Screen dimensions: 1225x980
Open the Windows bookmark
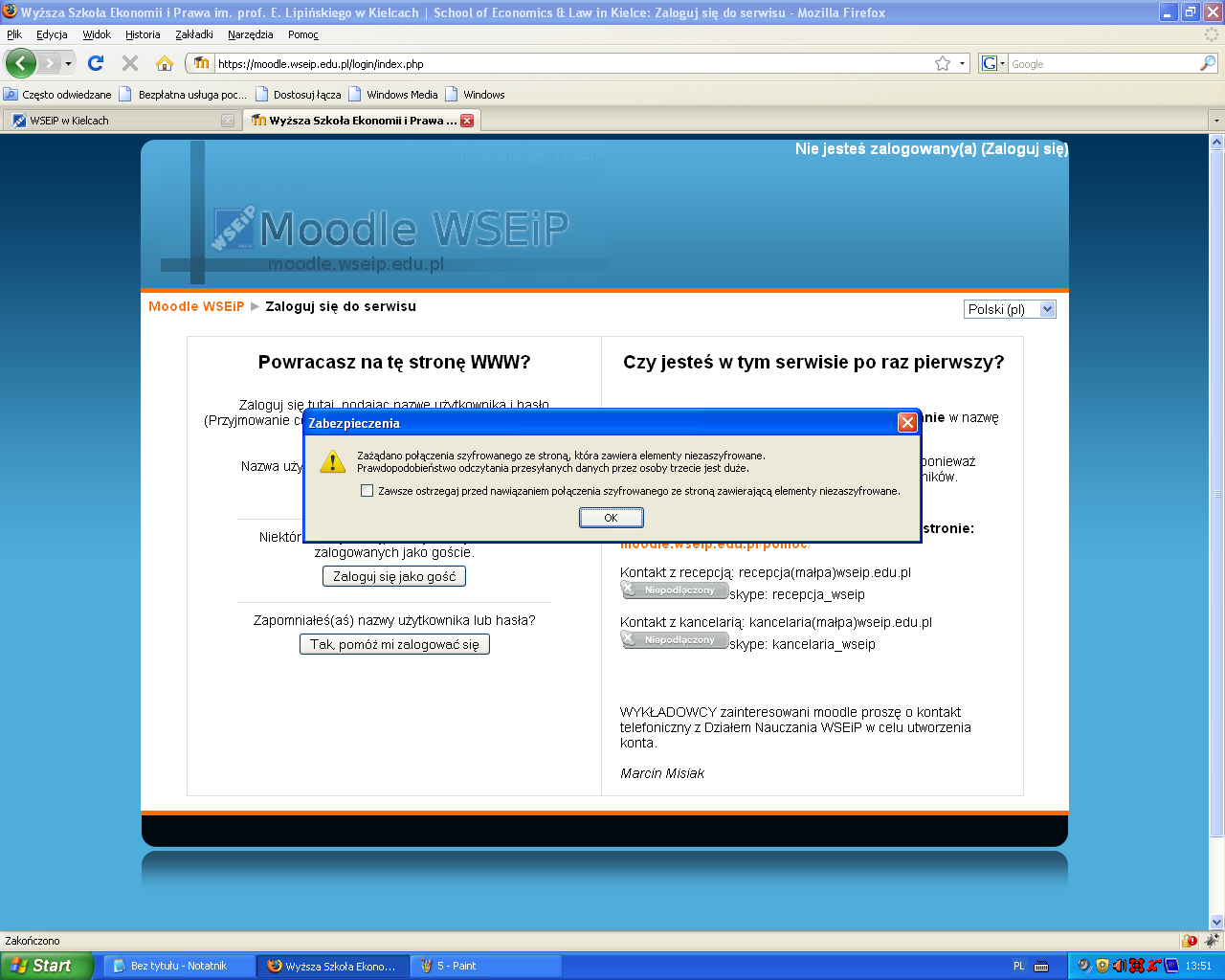pyautogui.click(x=475, y=95)
